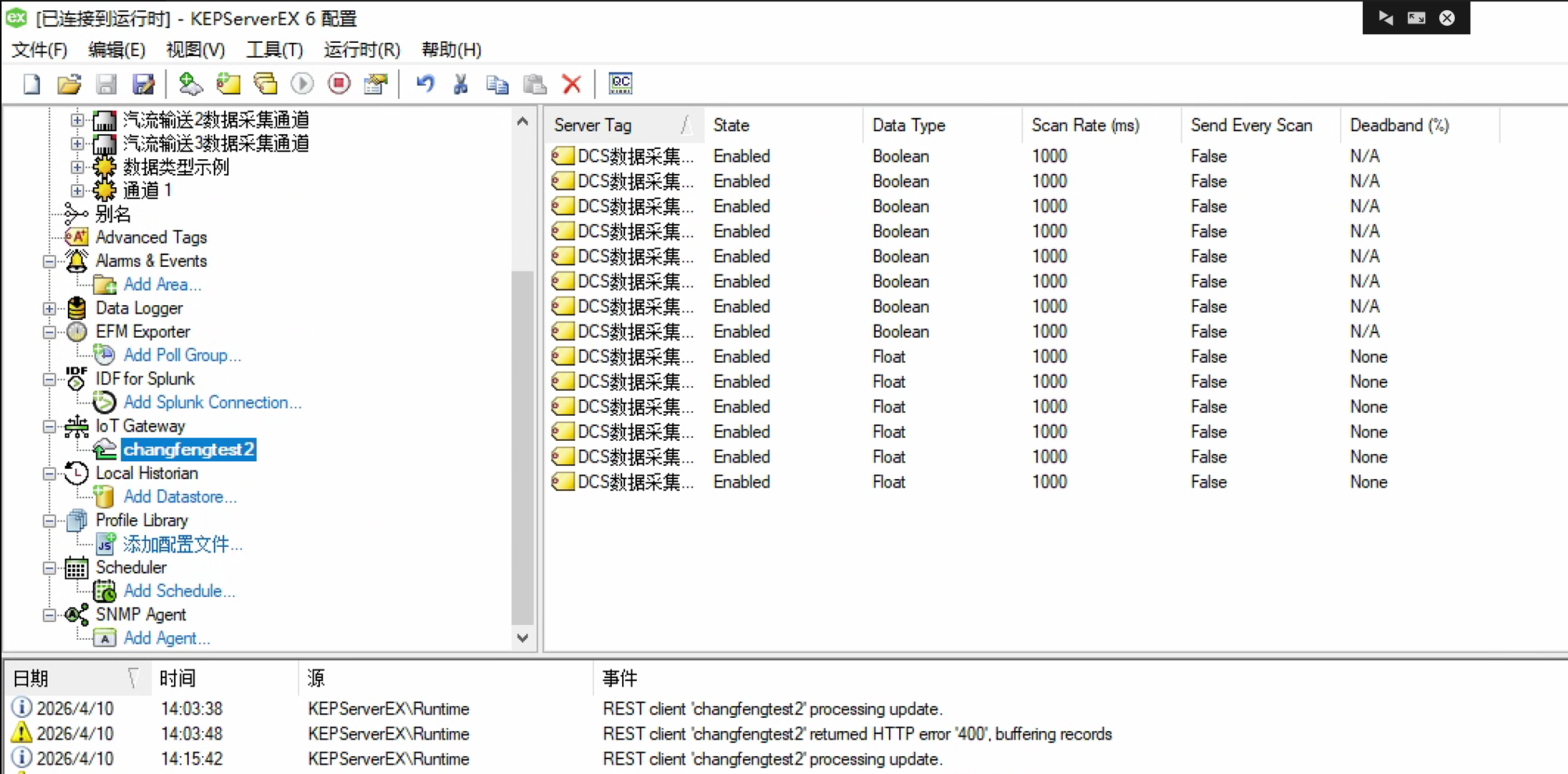Click the Advanced Tags icon
The image size is (1568, 774).
pos(76,237)
